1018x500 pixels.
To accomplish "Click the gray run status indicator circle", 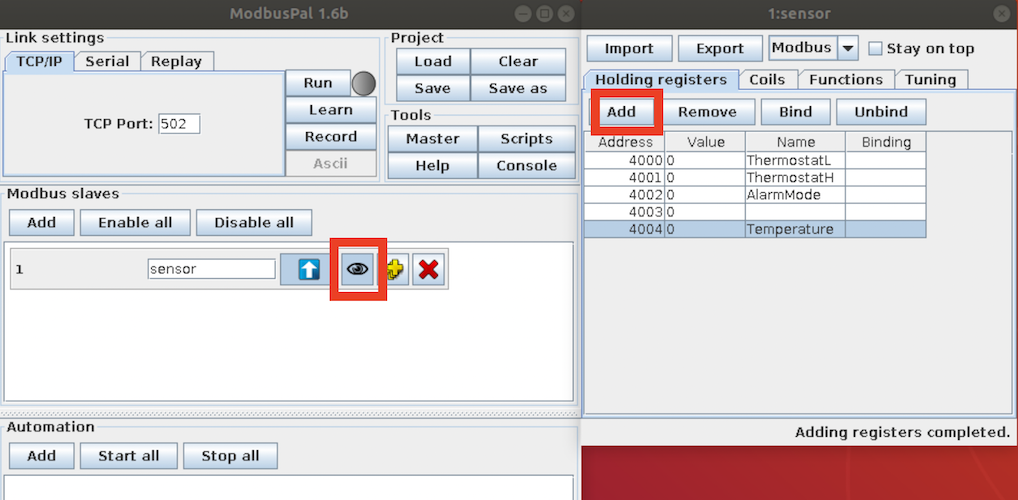I will 364,83.
